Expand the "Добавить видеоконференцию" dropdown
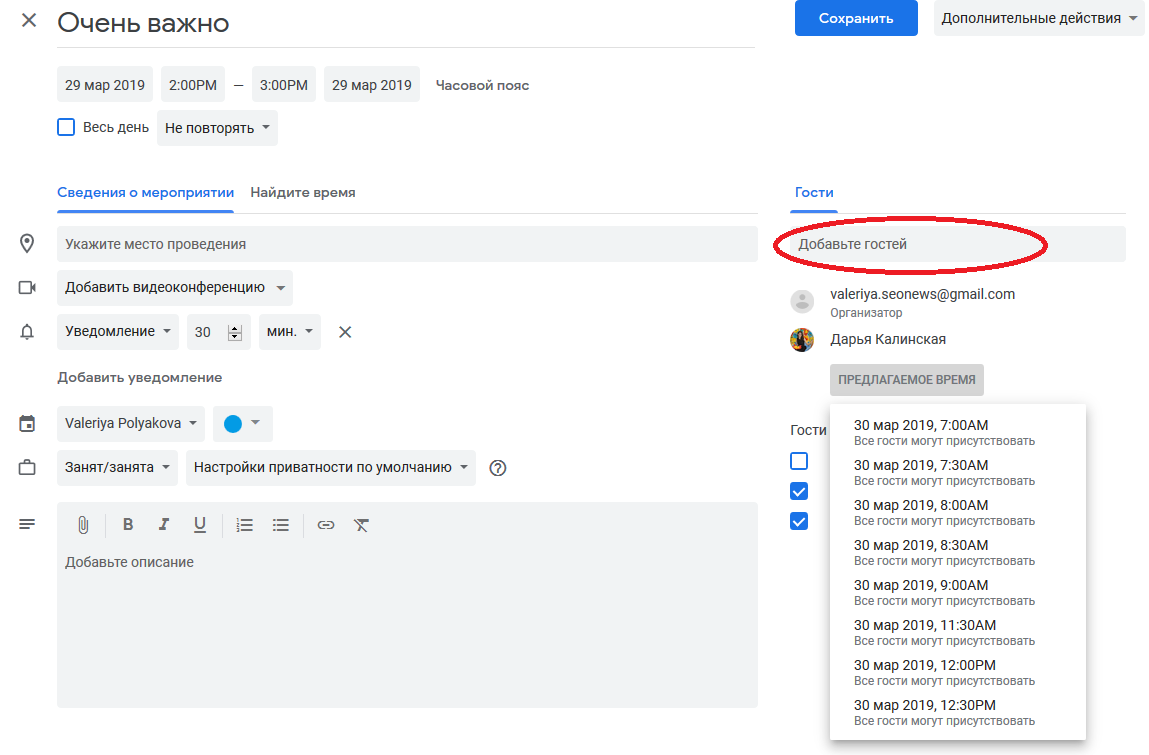 175,288
